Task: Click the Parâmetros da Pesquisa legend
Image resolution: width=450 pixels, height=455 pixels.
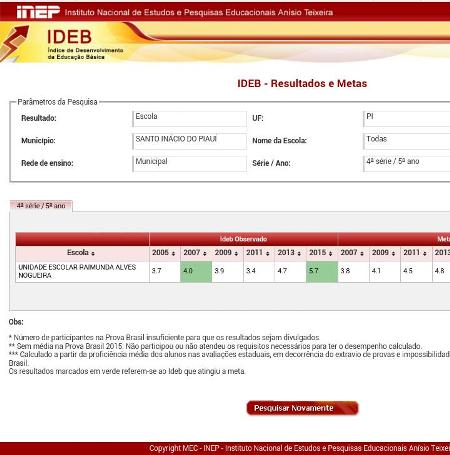Action: pyautogui.click(x=57, y=102)
